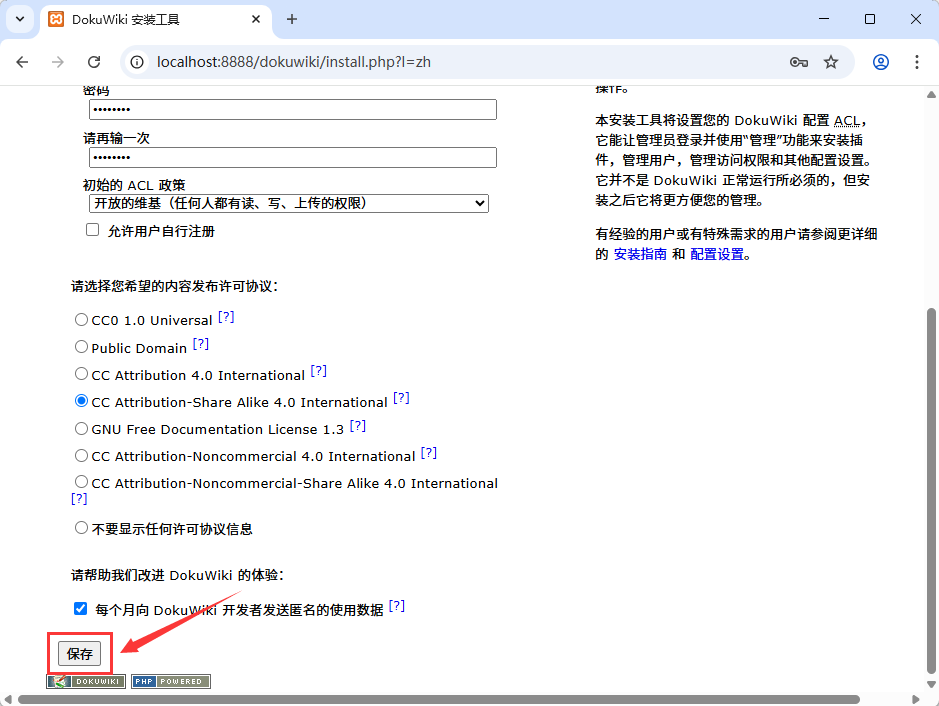The width and height of the screenshot is (939, 706).
Task: Open a new browser tab
Action: coord(292,19)
